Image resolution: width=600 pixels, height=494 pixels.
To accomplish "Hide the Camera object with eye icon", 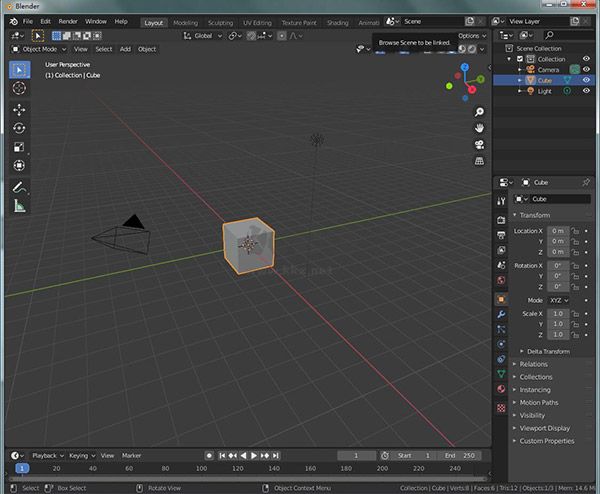I will [x=586, y=69].
